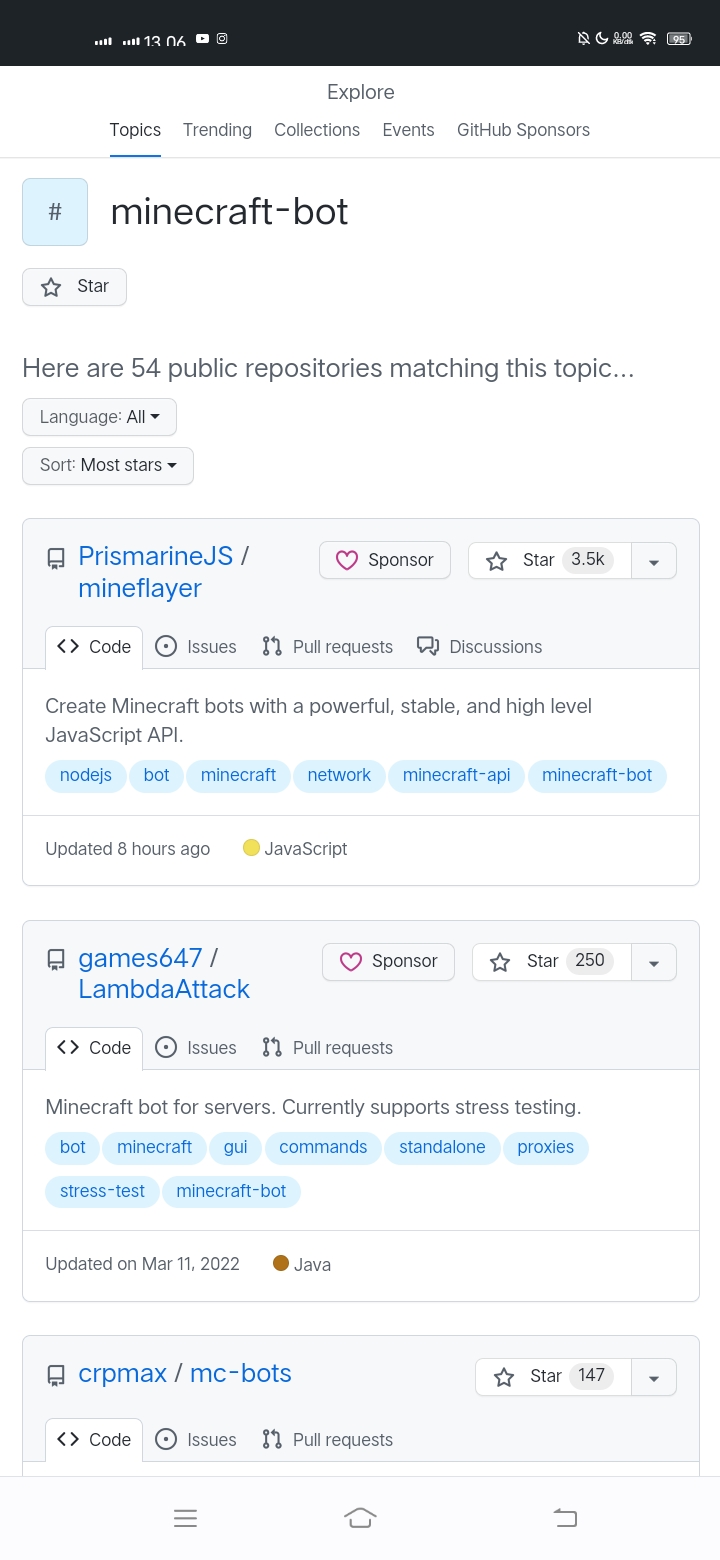Click the yellow JavaScript language color dot
Image resolution: width=720 pixels, height=1560 pixels.
click(251, 847)
